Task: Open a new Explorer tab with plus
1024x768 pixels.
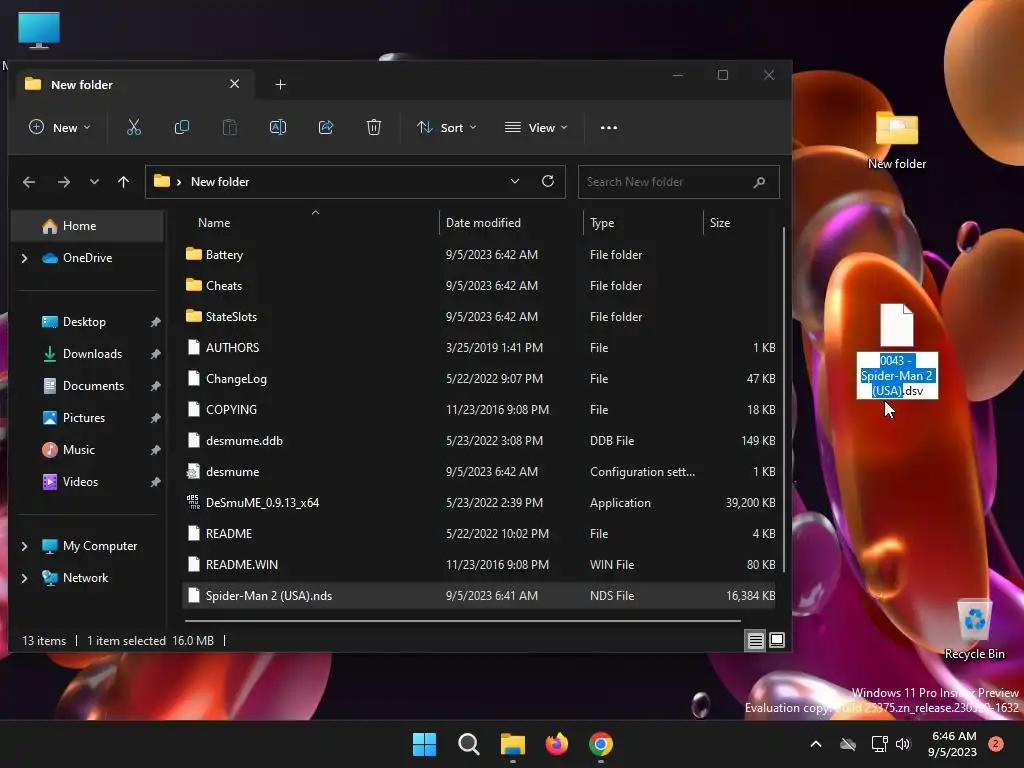Action: click(280, 85)
